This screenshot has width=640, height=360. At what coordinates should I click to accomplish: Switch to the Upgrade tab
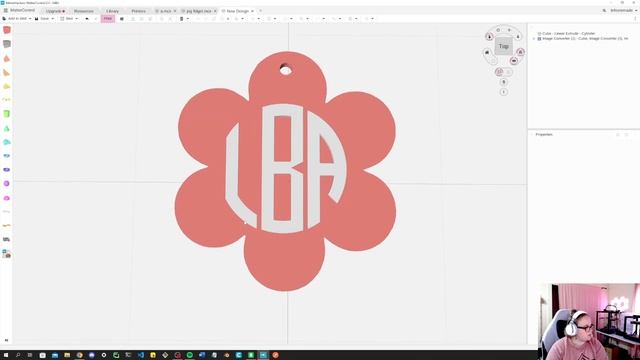[x=55, y=11]
